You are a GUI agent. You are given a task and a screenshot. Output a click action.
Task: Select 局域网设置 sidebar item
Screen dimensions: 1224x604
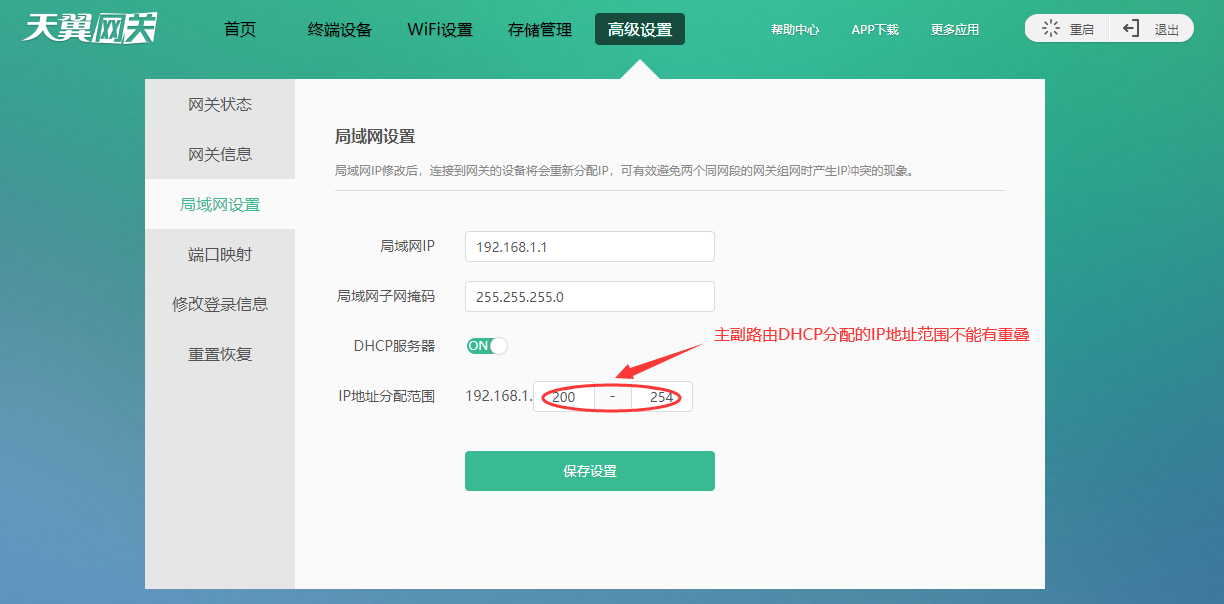pyautogui.click(x=219, y=203)
